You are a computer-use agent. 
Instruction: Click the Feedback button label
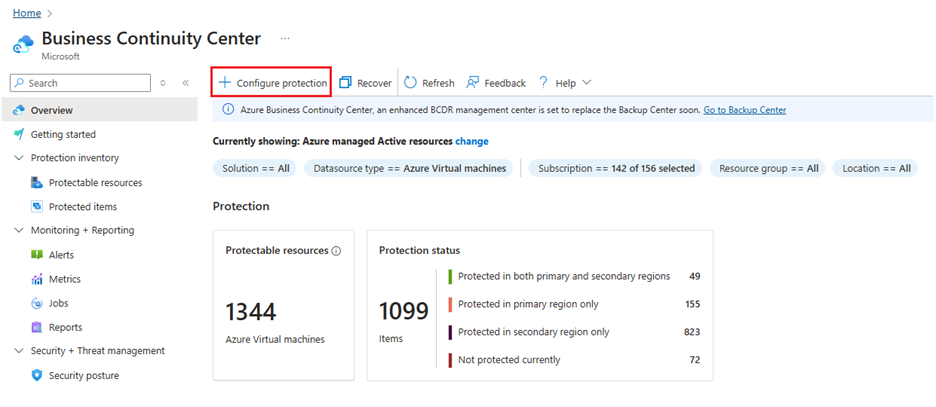pos(505,84)
